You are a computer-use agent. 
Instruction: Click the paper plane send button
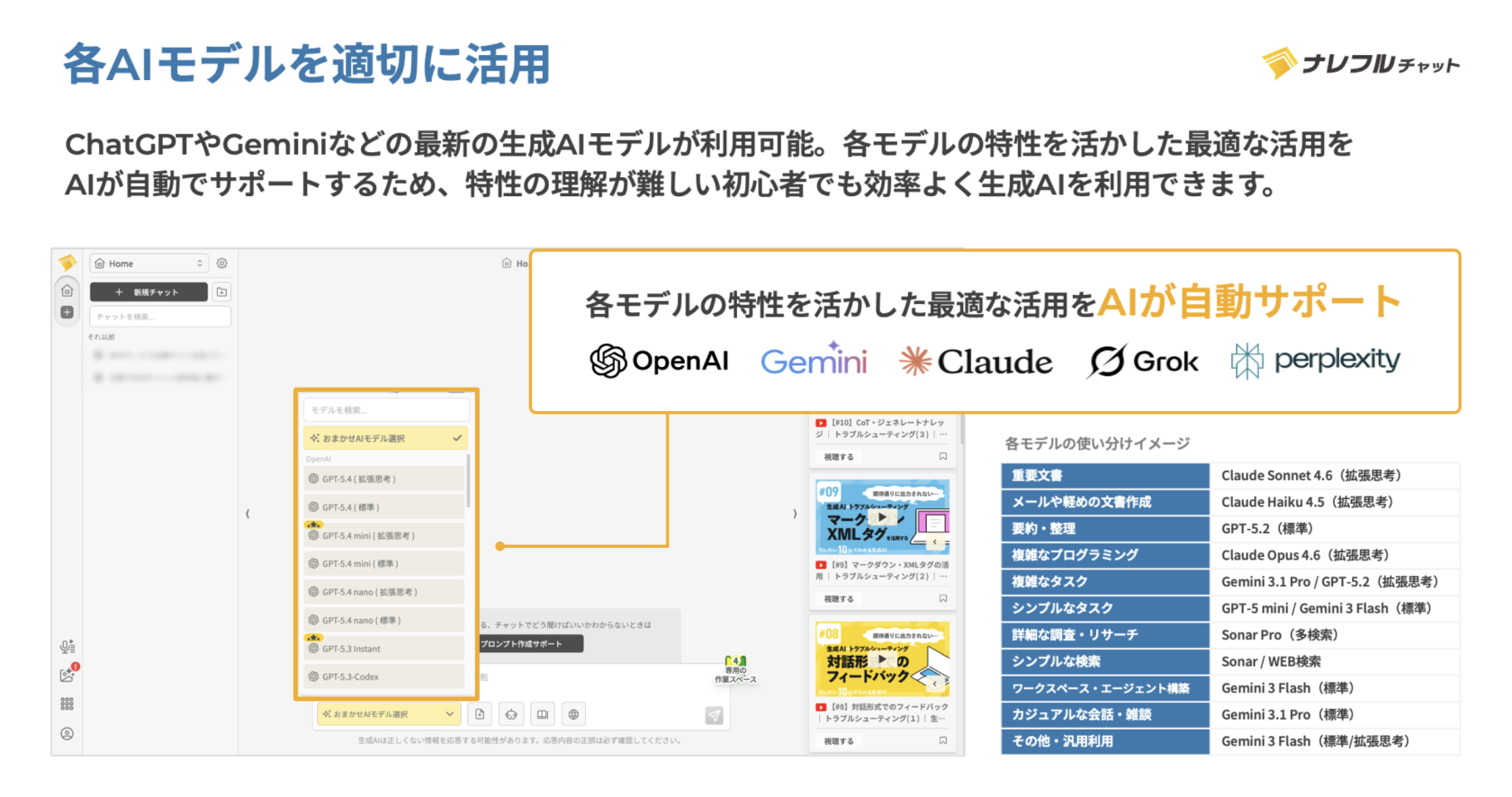[x=714, y=715]
